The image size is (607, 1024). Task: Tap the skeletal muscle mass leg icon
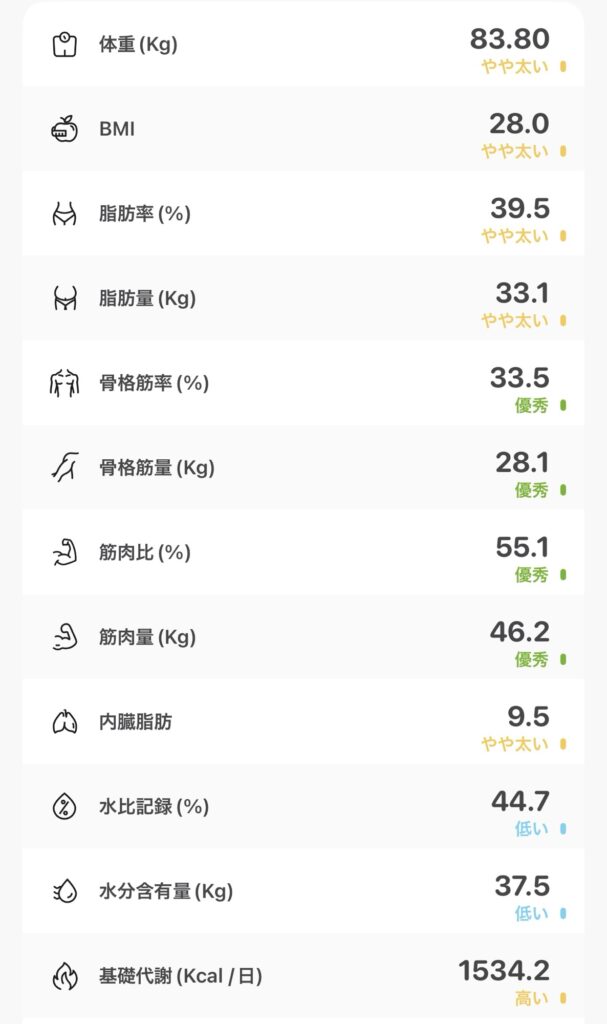[x=65, y=467]
